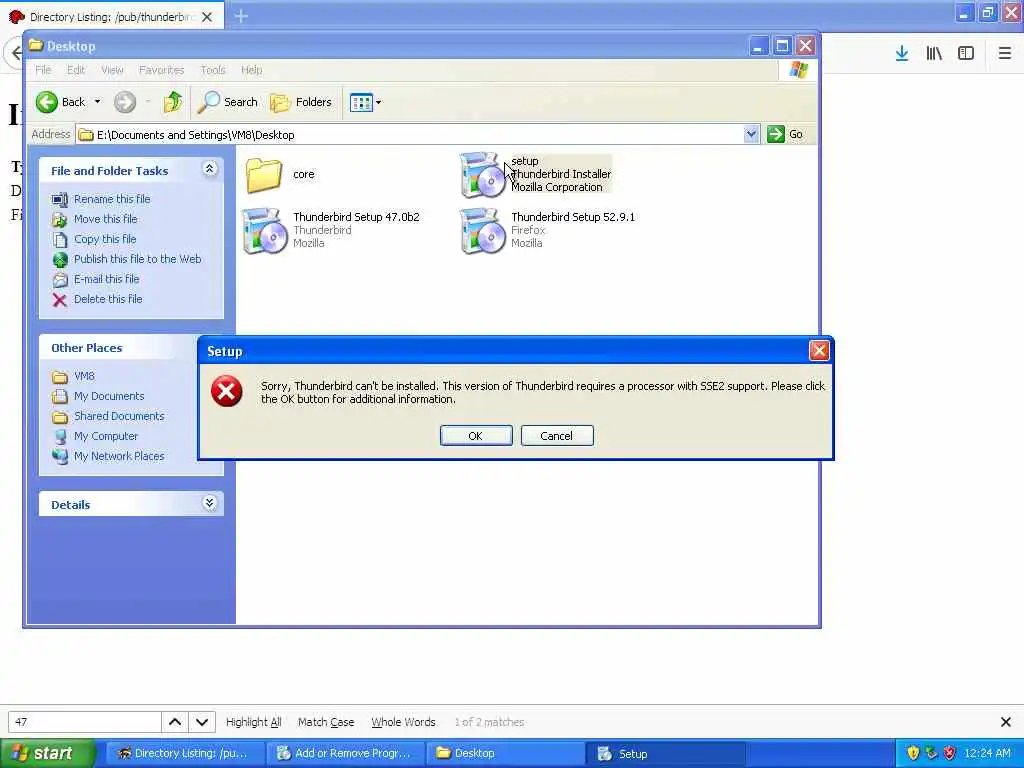
Task: Close the Setup error dialog
Action: 819,351
